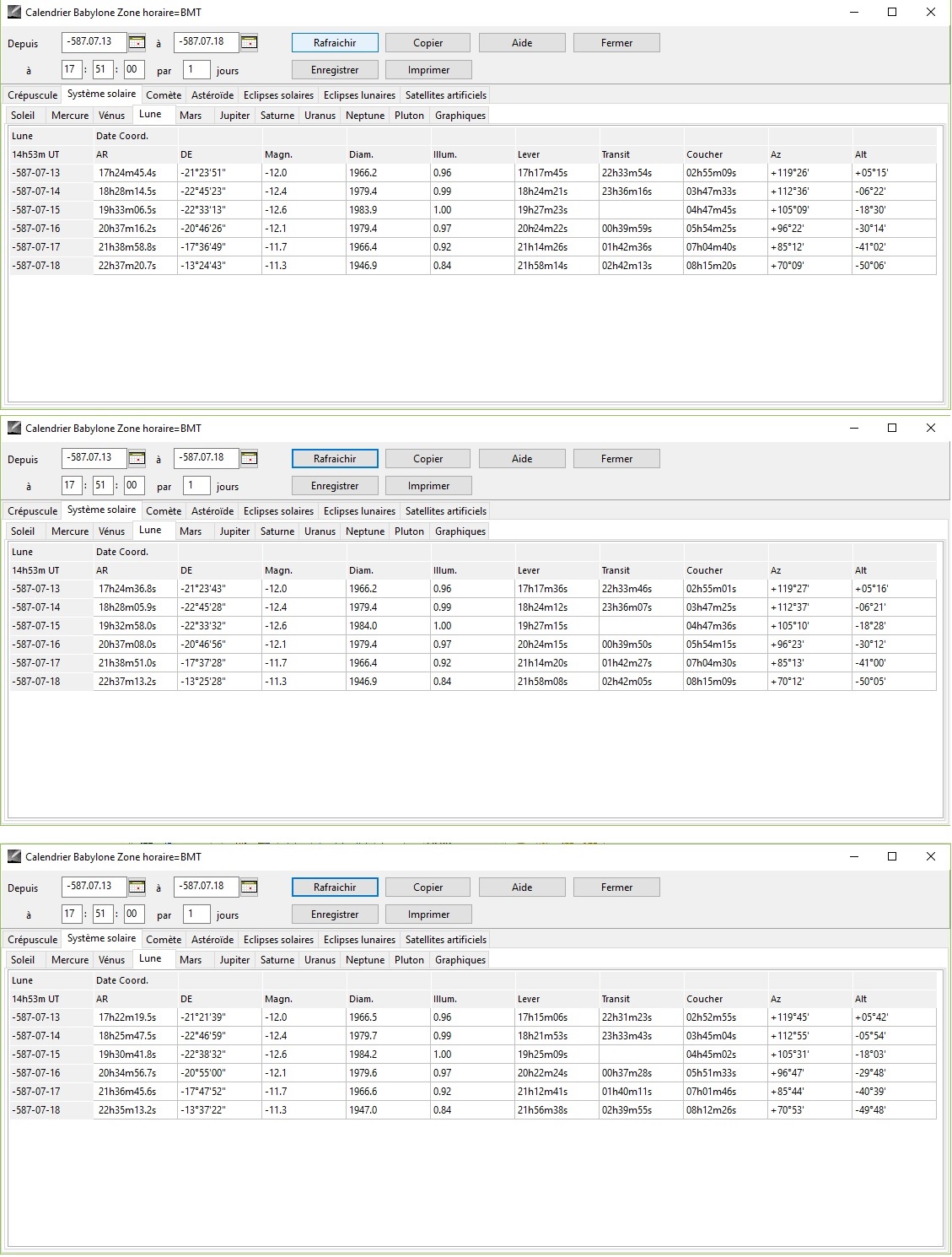Open start date calendar picker in bottom window

click(x=137, y=887)
